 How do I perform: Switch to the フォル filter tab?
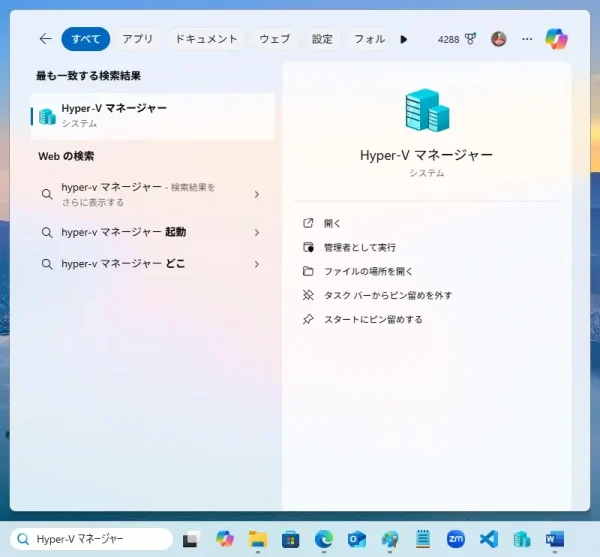pos(369,39)
